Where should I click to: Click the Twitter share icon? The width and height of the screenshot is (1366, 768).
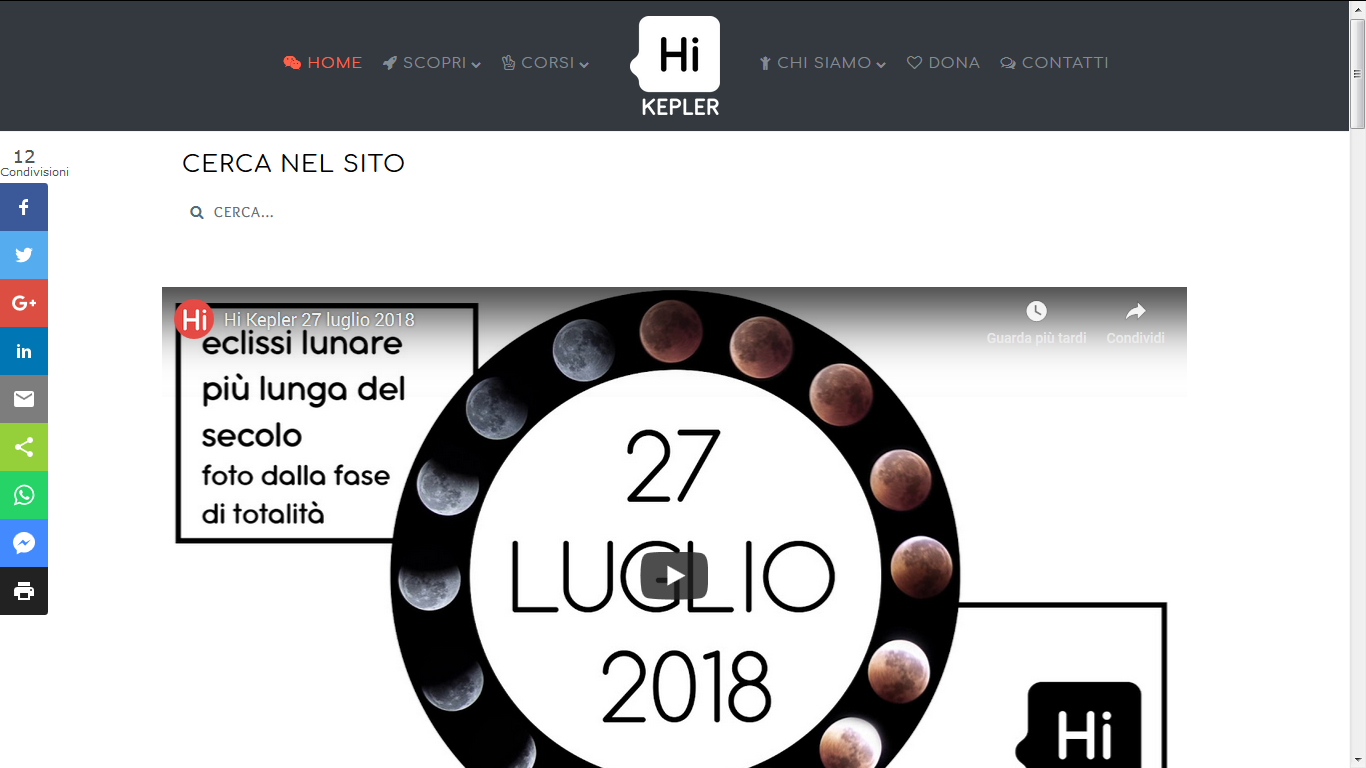pos(24,255)
